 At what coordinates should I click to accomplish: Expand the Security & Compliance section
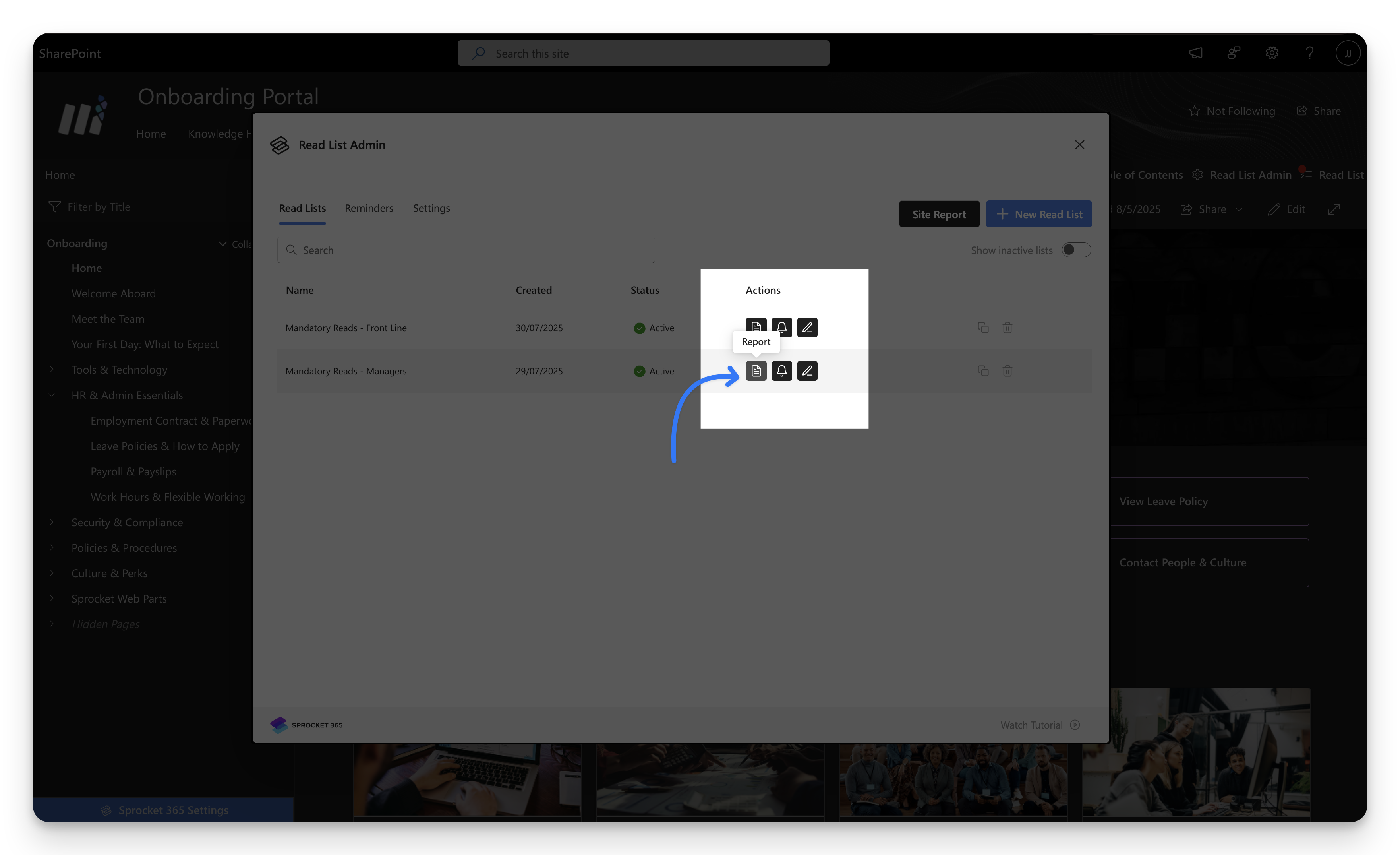[52, 522]
